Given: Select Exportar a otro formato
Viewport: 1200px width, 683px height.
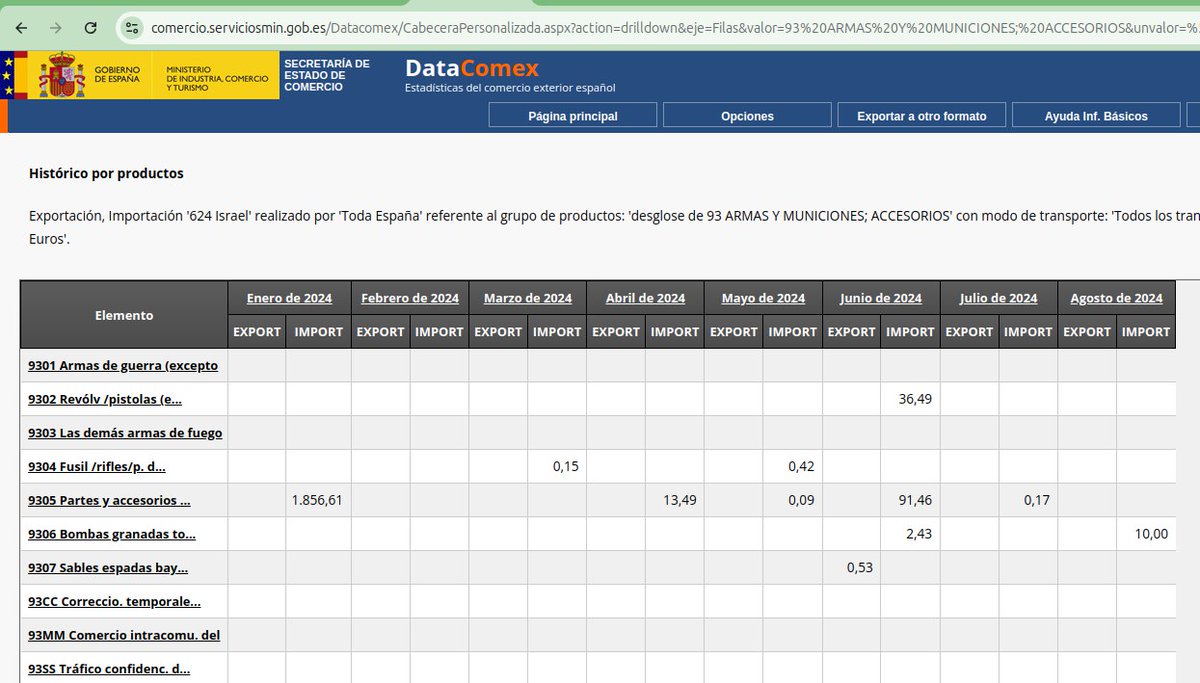Looking at the screenshot, I should coord(922,116).
